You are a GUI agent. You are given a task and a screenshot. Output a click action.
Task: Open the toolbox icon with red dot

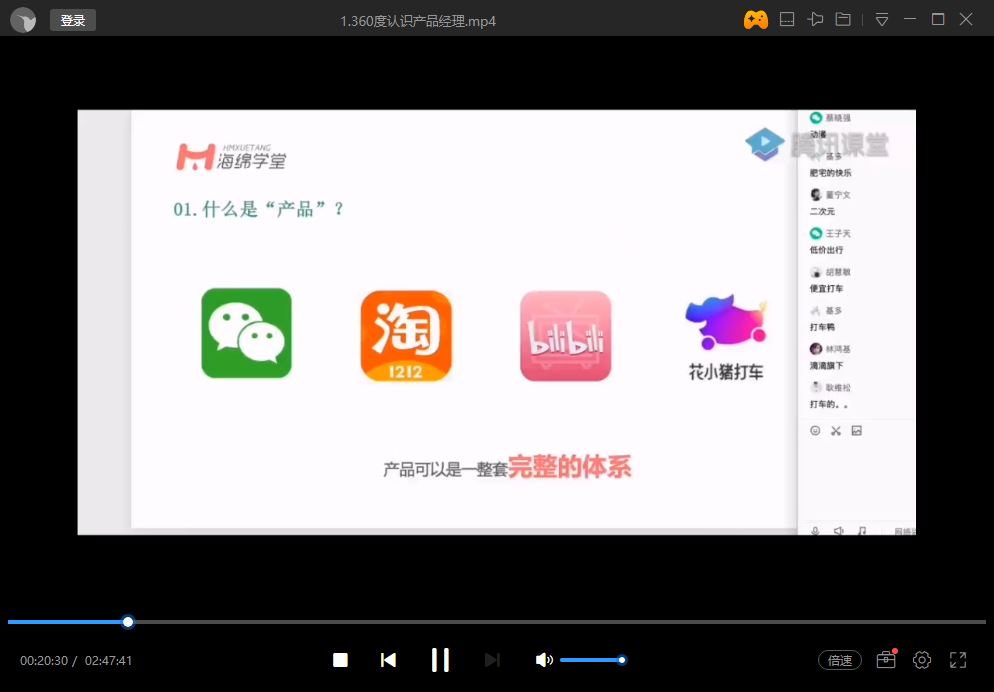pyautogui.click(x=885, y=660)
